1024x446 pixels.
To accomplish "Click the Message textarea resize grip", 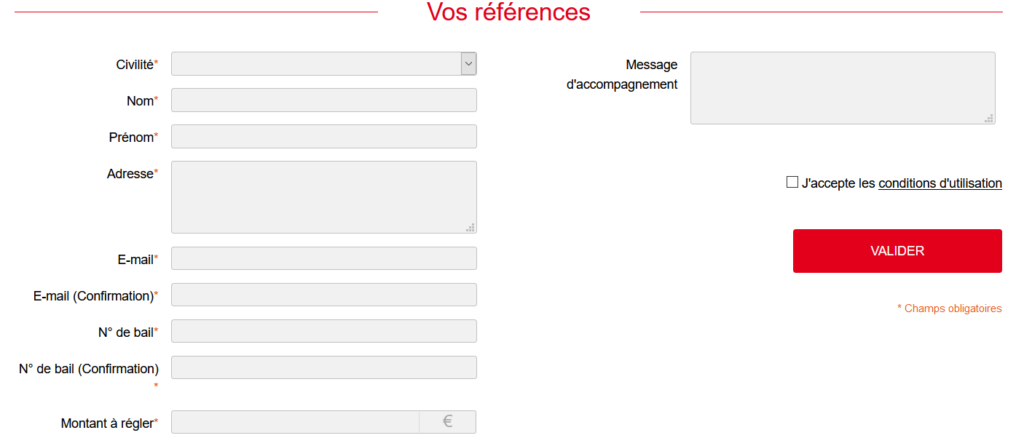I will point(989,118).
